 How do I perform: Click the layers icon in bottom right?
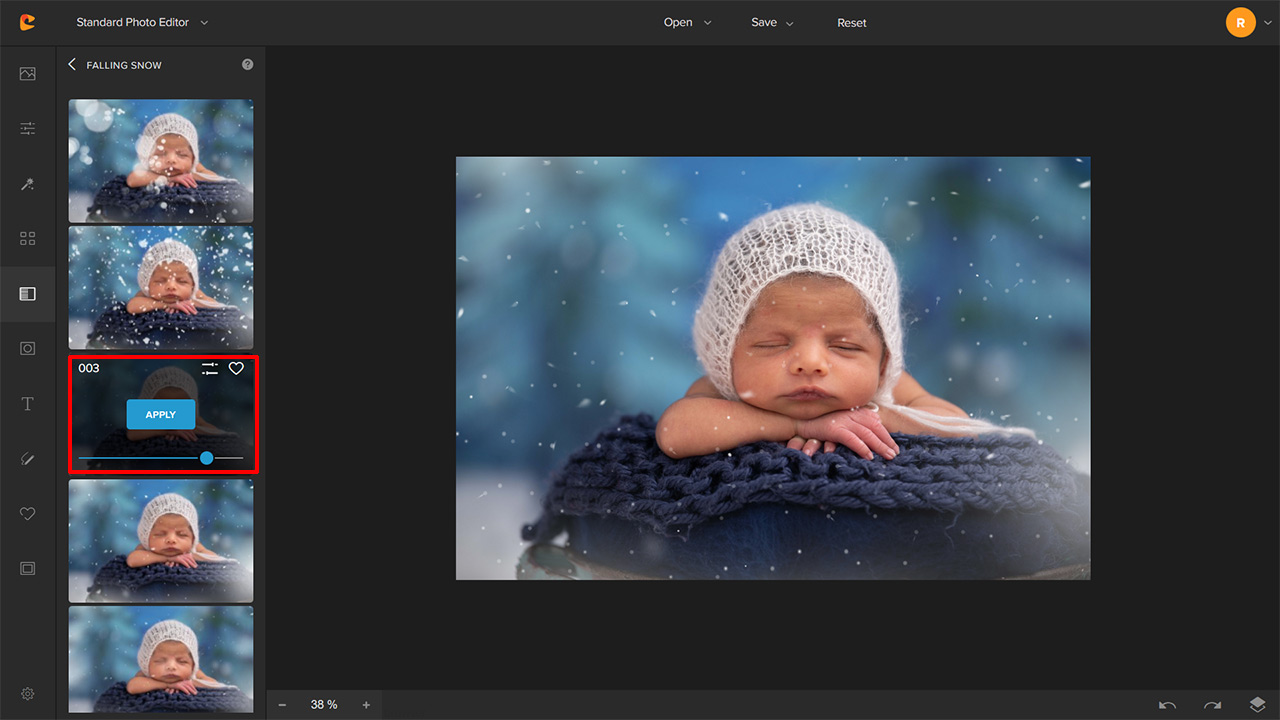[x=1257, y=705]
